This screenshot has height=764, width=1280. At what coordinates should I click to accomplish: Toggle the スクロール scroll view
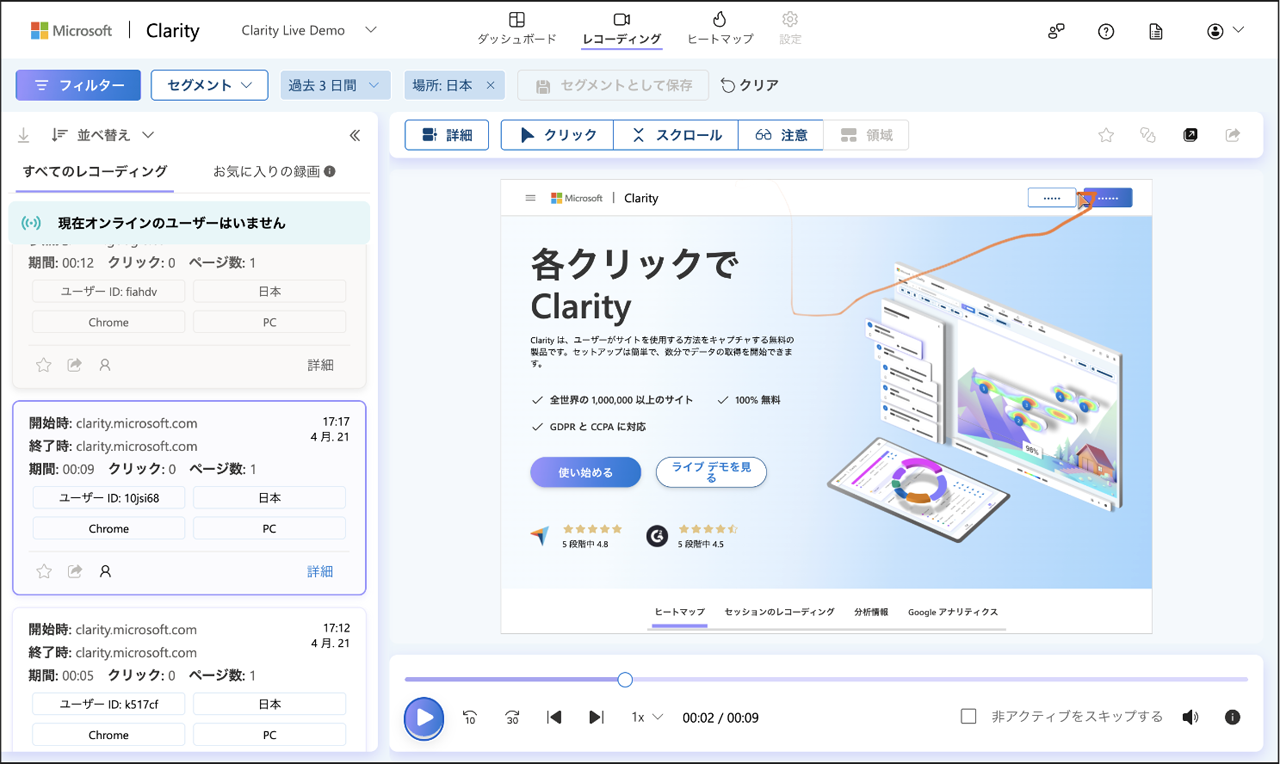click(x=676, y=135)
